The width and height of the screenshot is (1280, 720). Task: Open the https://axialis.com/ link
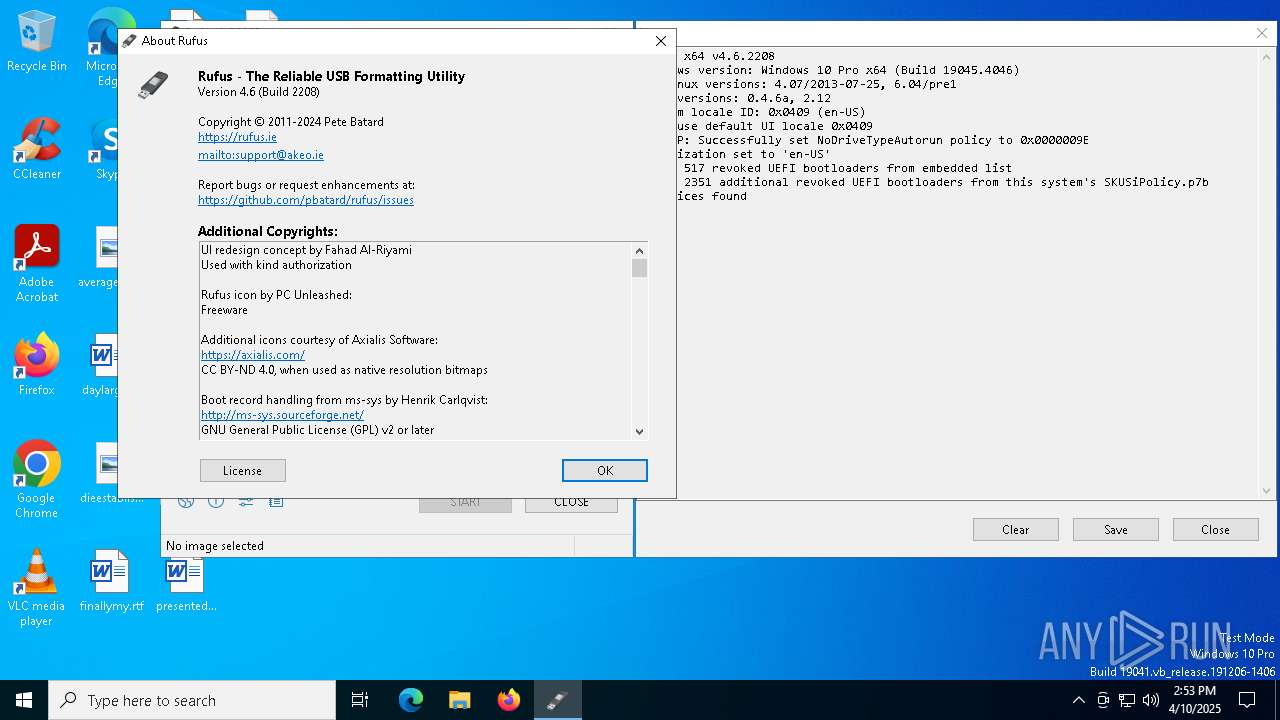(x=253, y=355)
